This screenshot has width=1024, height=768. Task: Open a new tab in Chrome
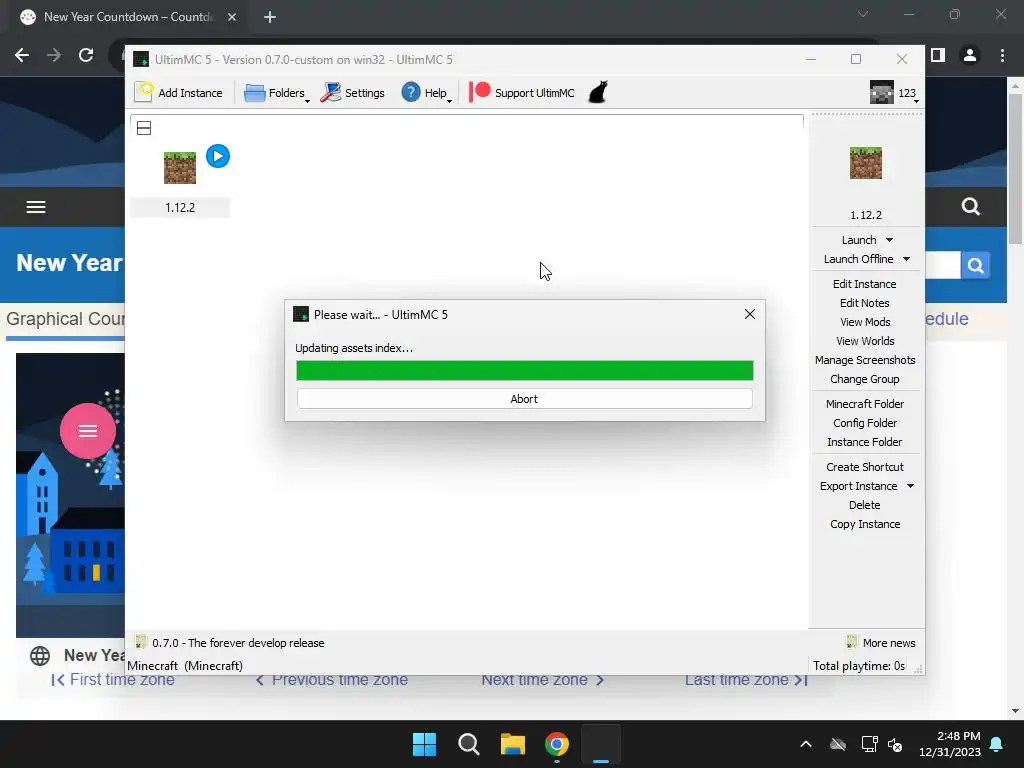tap(270, 17)
